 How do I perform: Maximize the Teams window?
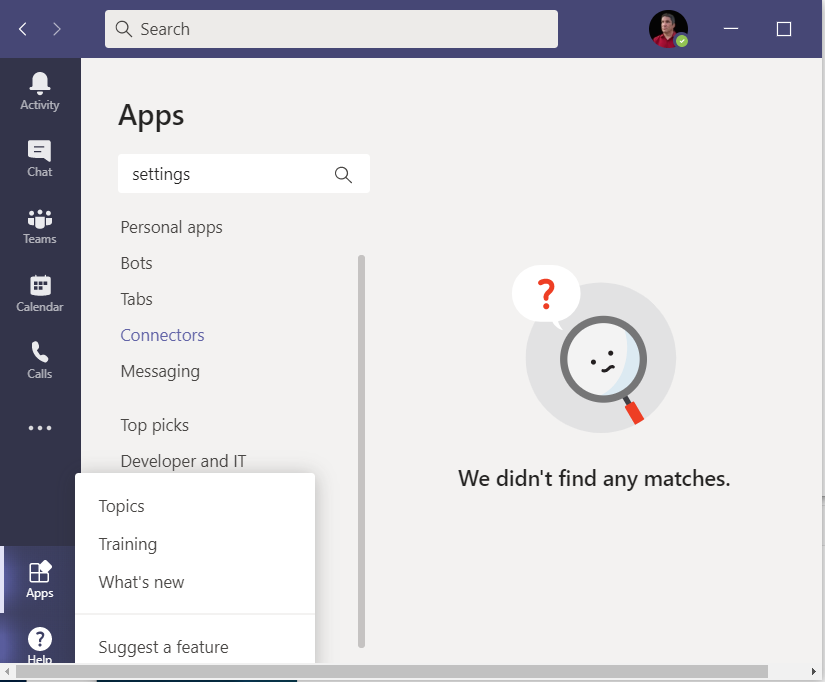pos(784,29)
